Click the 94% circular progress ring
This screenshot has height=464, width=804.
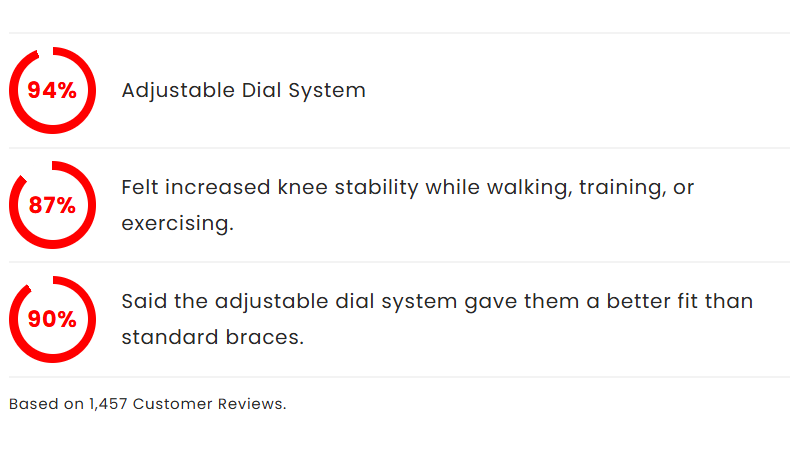coord(52,90)
